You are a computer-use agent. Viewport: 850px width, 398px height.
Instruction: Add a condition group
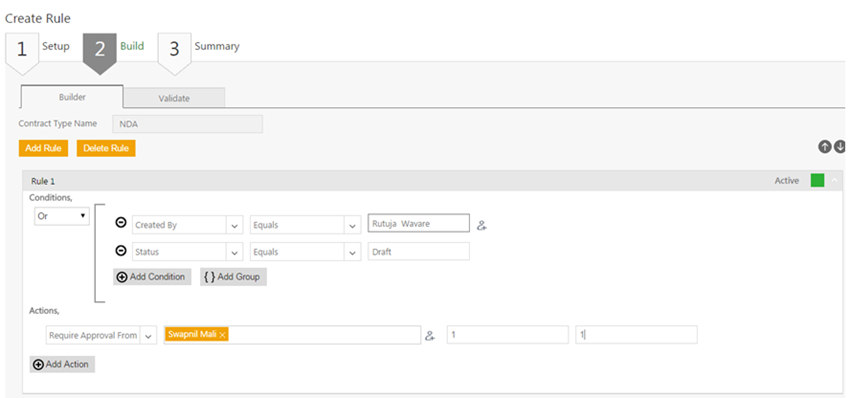(233, 277)
